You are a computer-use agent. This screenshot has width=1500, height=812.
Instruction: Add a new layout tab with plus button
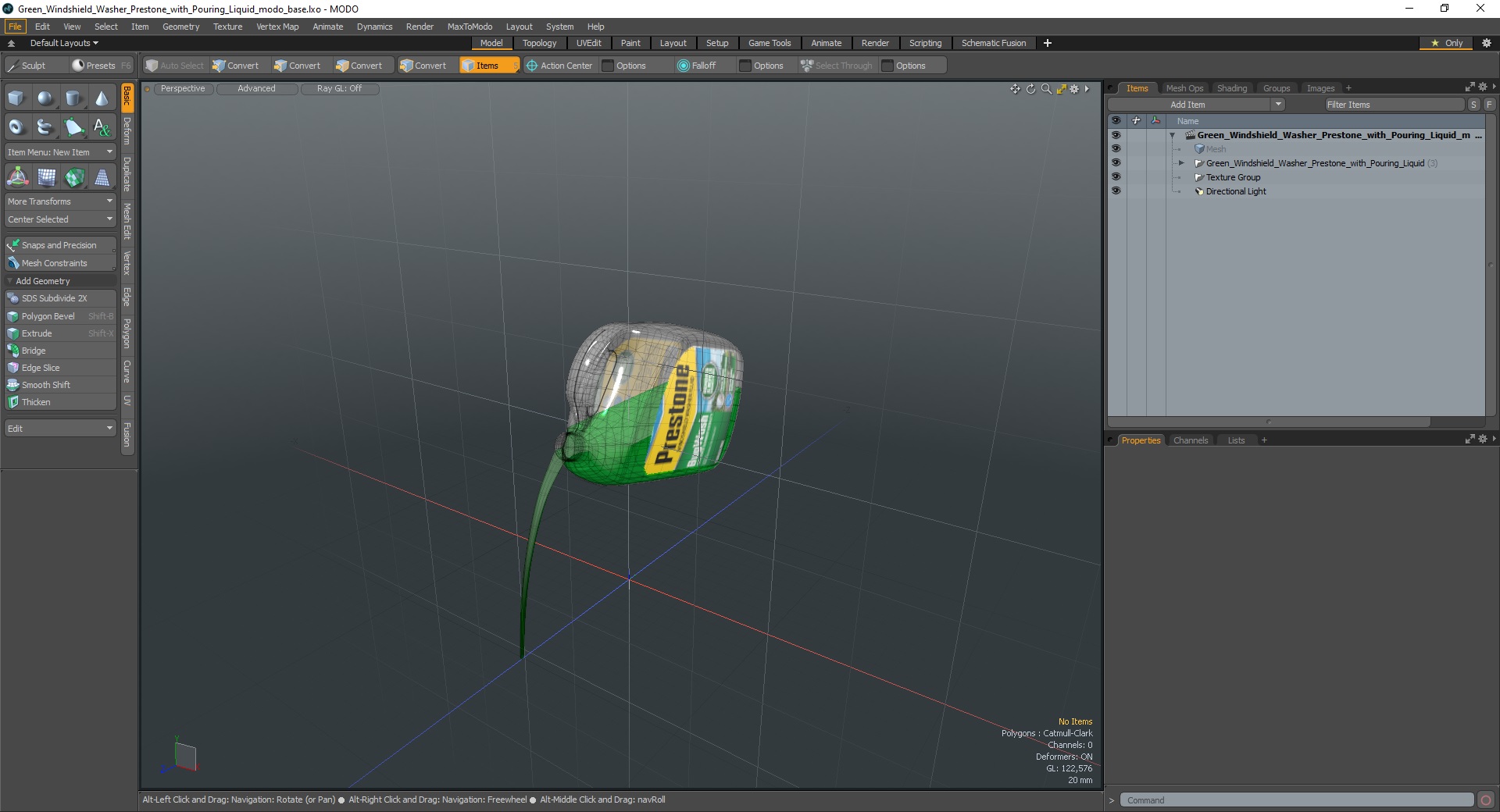point(1048,43)
